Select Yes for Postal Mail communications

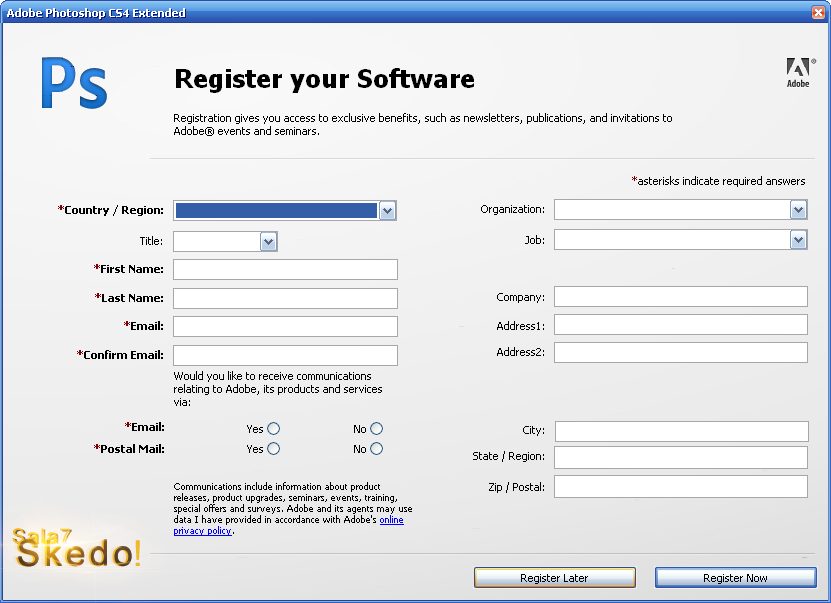[273, 449]
